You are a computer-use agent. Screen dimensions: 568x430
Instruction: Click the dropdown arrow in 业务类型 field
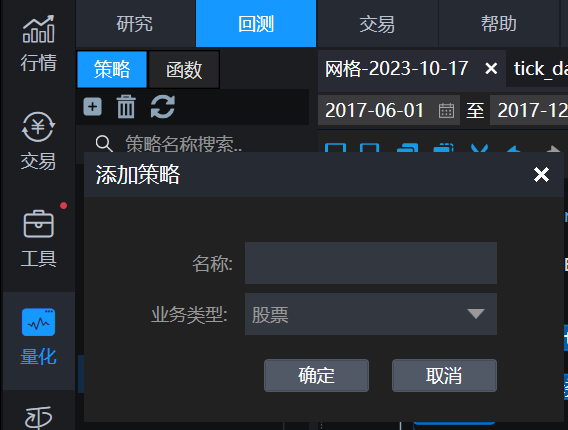[x=476, y=313]
